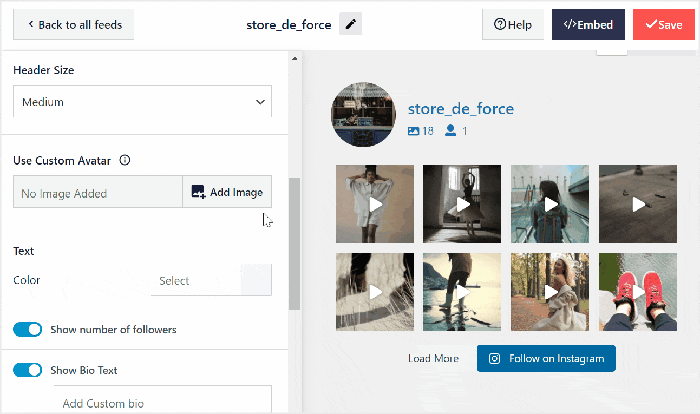Click the posts count icon showing 18
Screen dimensions: 700x414
[413, 131]
